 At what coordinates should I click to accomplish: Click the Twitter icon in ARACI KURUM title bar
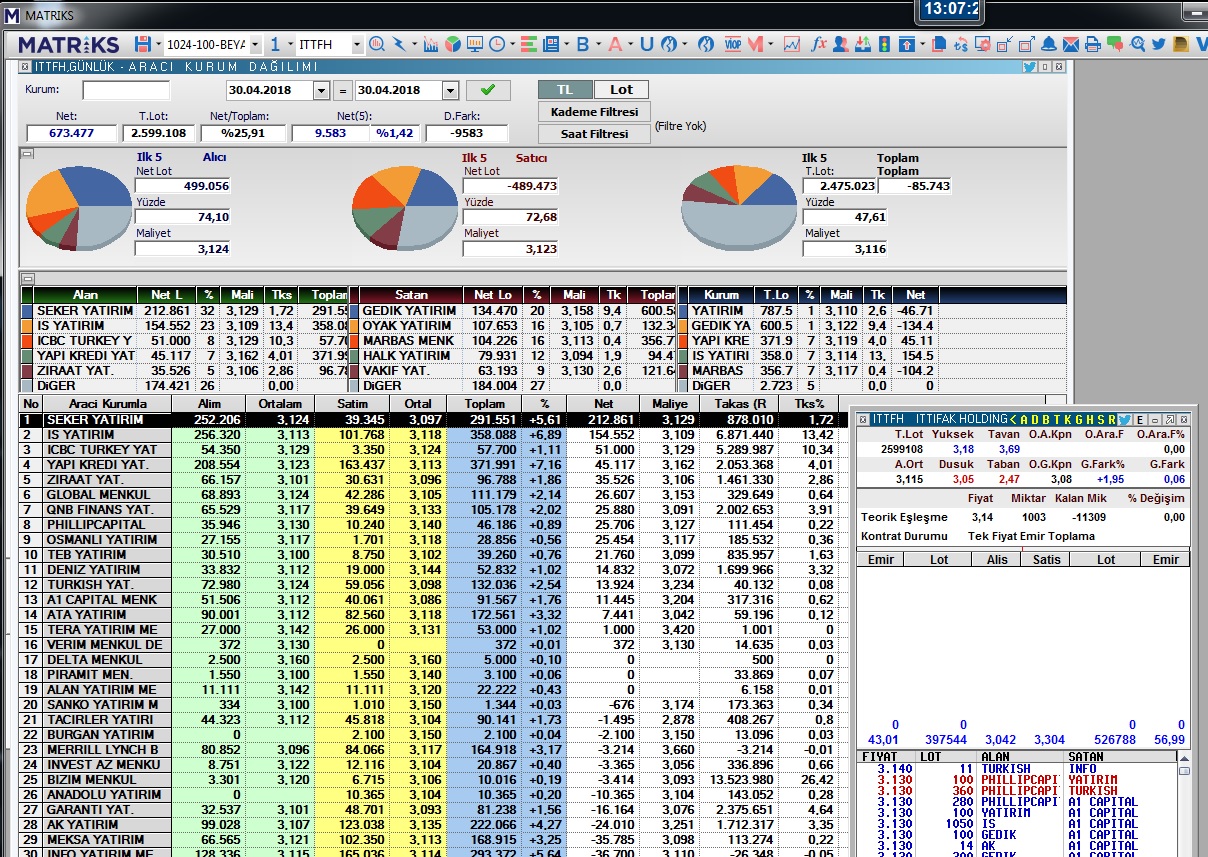(1029, 66)
